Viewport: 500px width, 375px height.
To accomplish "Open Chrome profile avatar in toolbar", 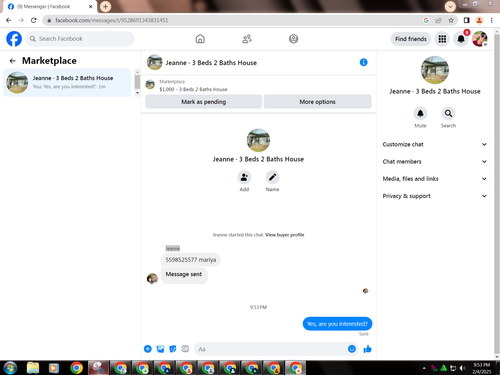I will click(x=479, y=20).
